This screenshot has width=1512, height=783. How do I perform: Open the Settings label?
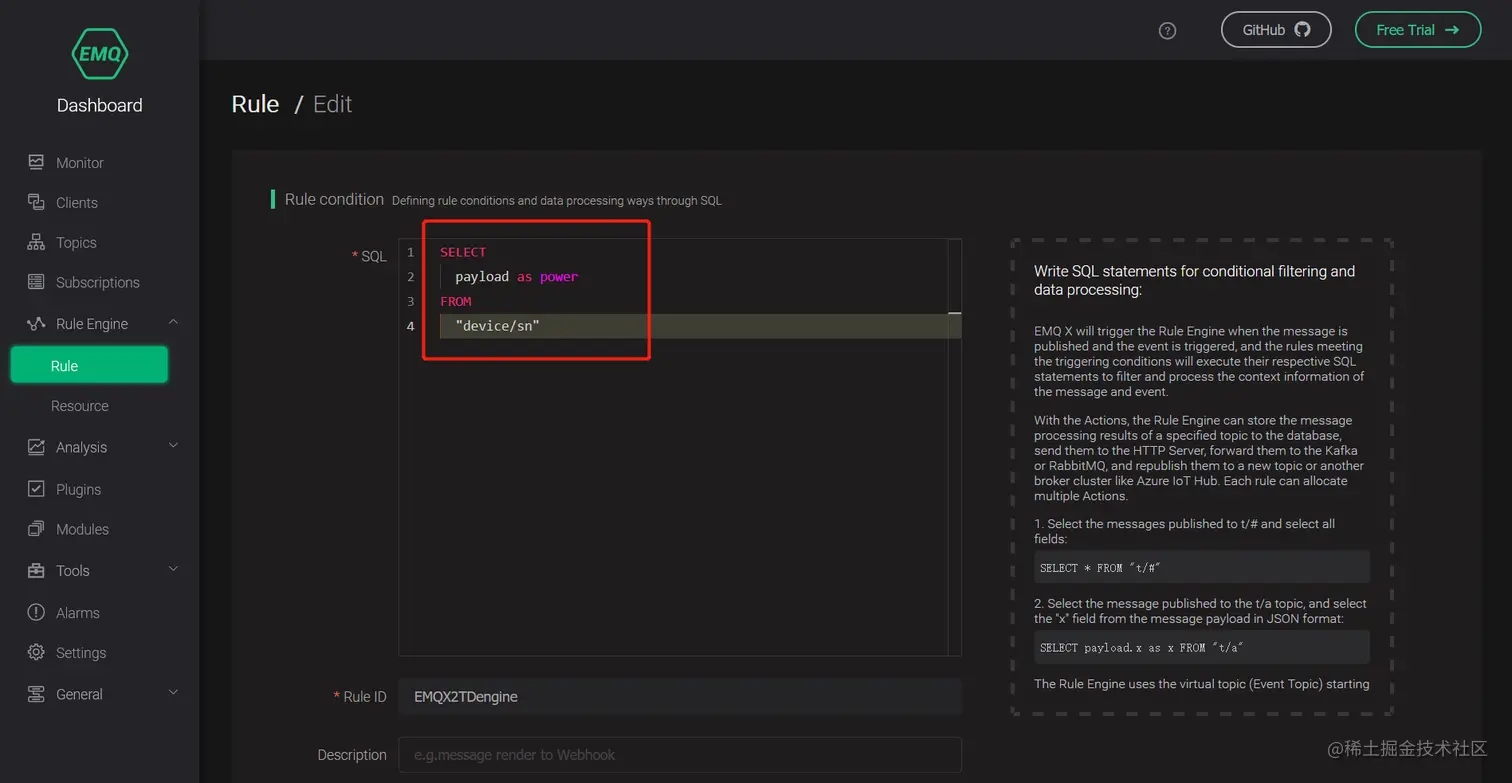81,653
